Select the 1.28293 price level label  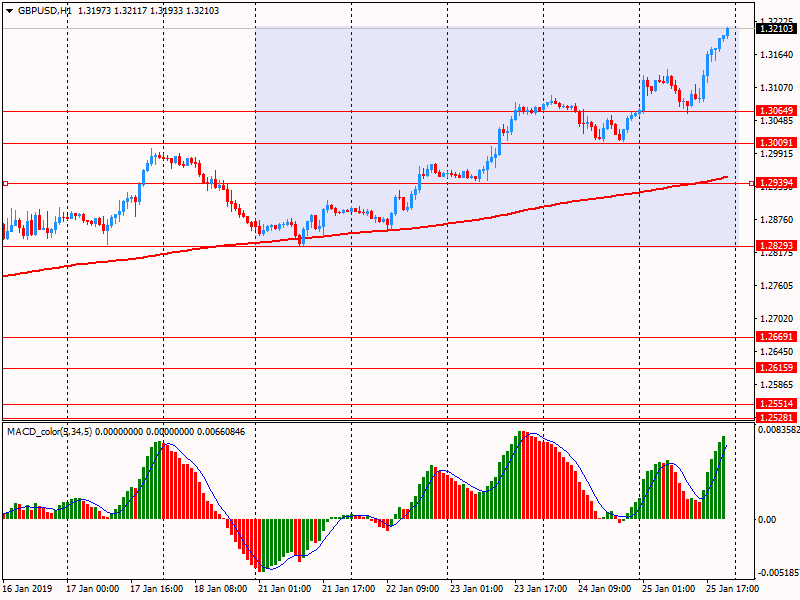[776, 246]
